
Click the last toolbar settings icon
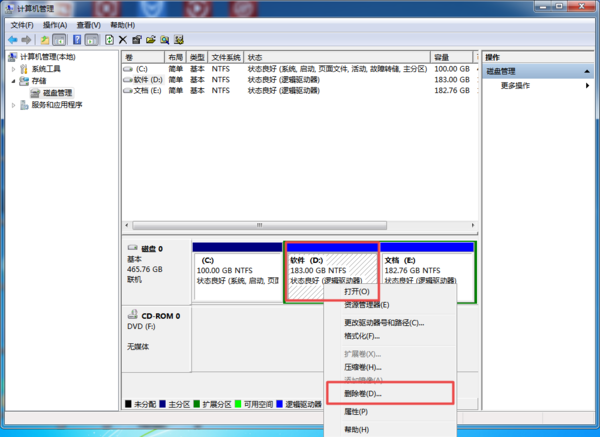tap(179, 39)
